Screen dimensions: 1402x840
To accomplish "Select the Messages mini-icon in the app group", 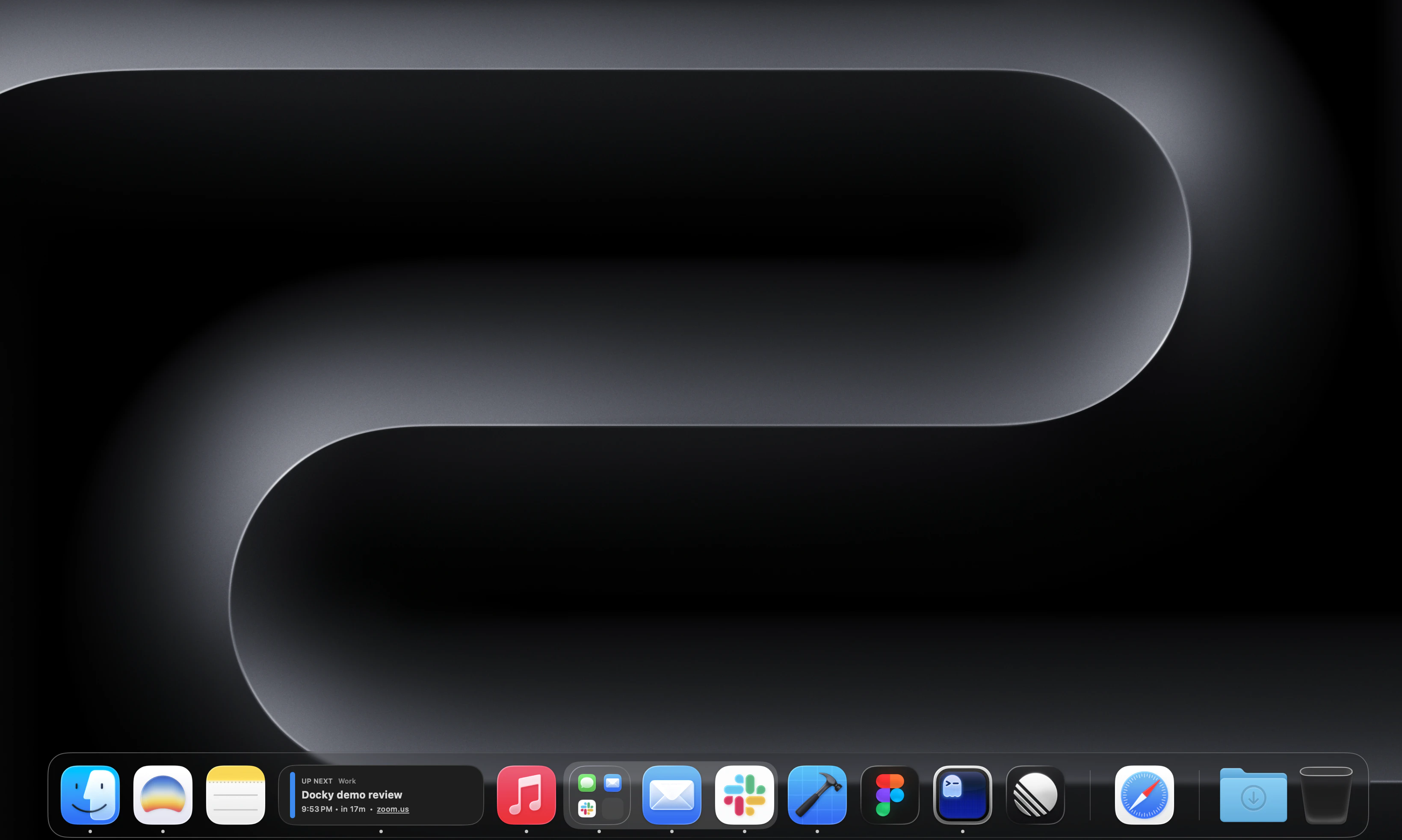I will pyautogui.click(x=586, y=782).
